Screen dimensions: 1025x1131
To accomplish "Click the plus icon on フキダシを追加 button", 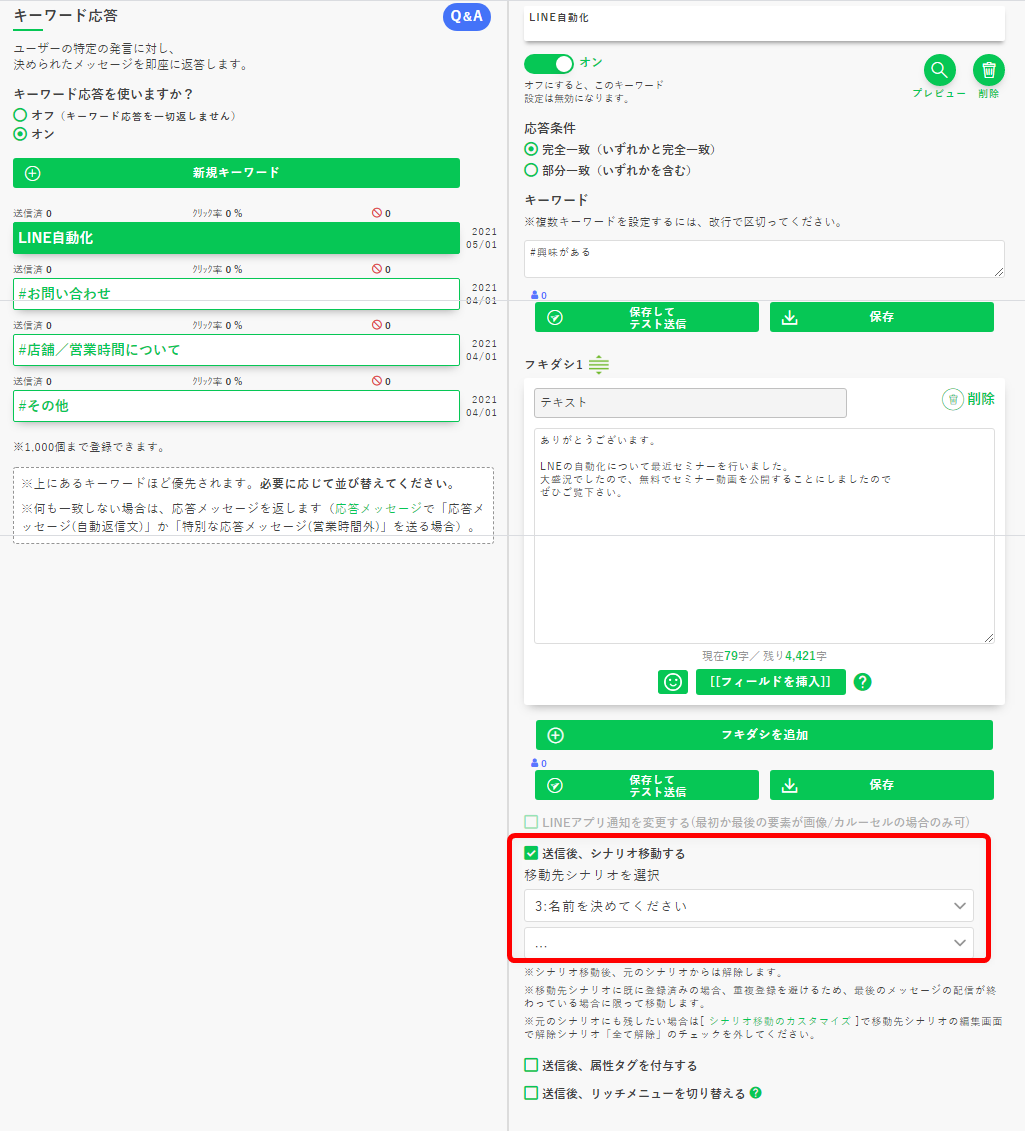I will click(557, 734).
